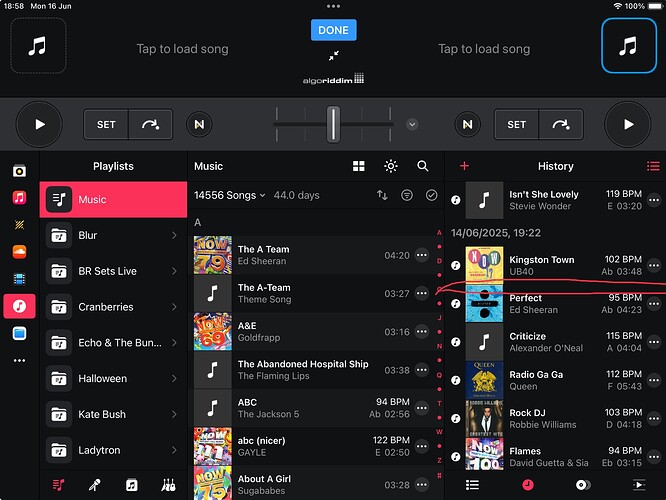Viewport: 666px width, 500px height.
Task: Expand the Cranberries playlist folder
Action: [113, 307]
